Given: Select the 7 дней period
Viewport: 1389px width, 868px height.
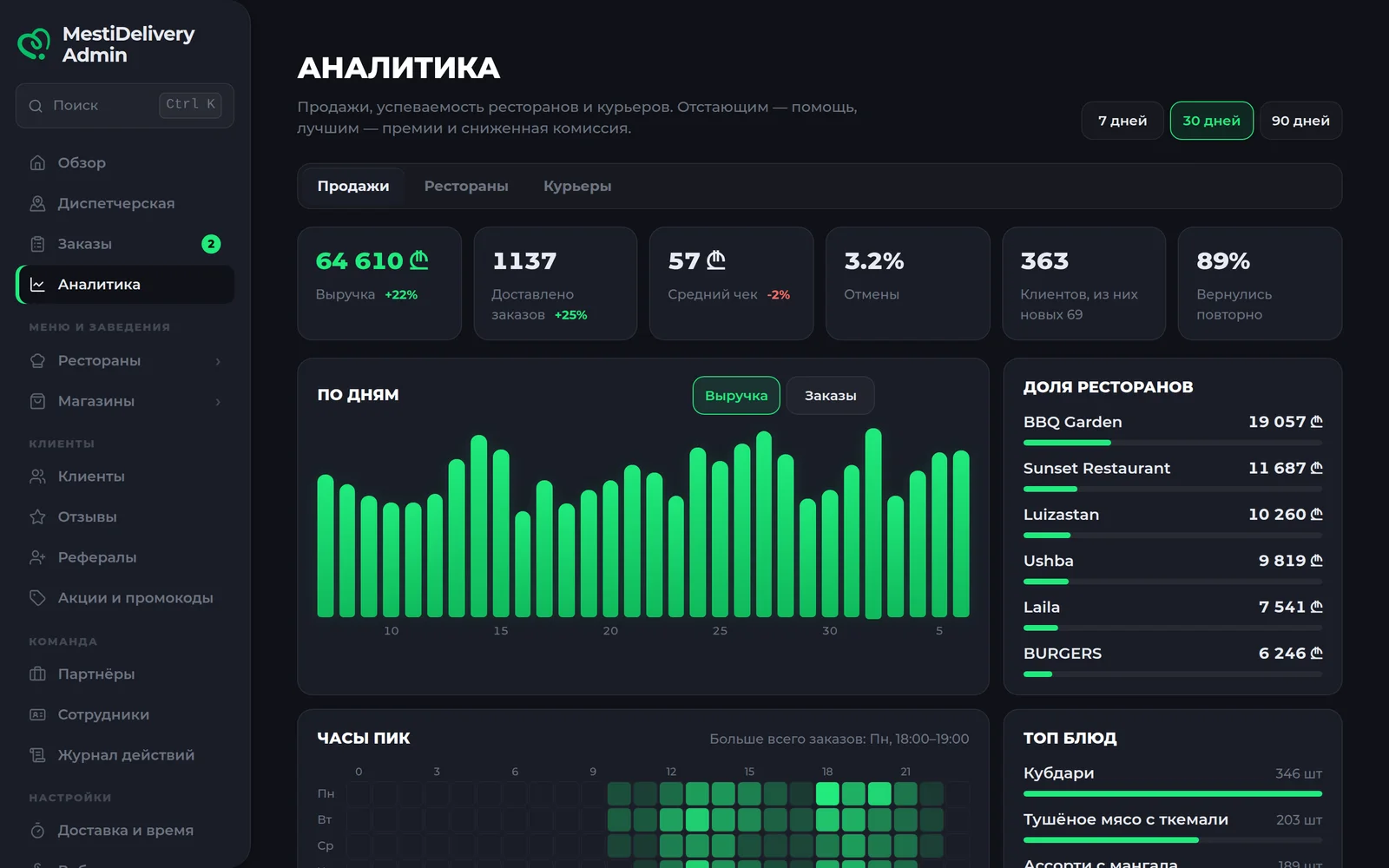Looking at the screenshot, I should click(1122, 121).
